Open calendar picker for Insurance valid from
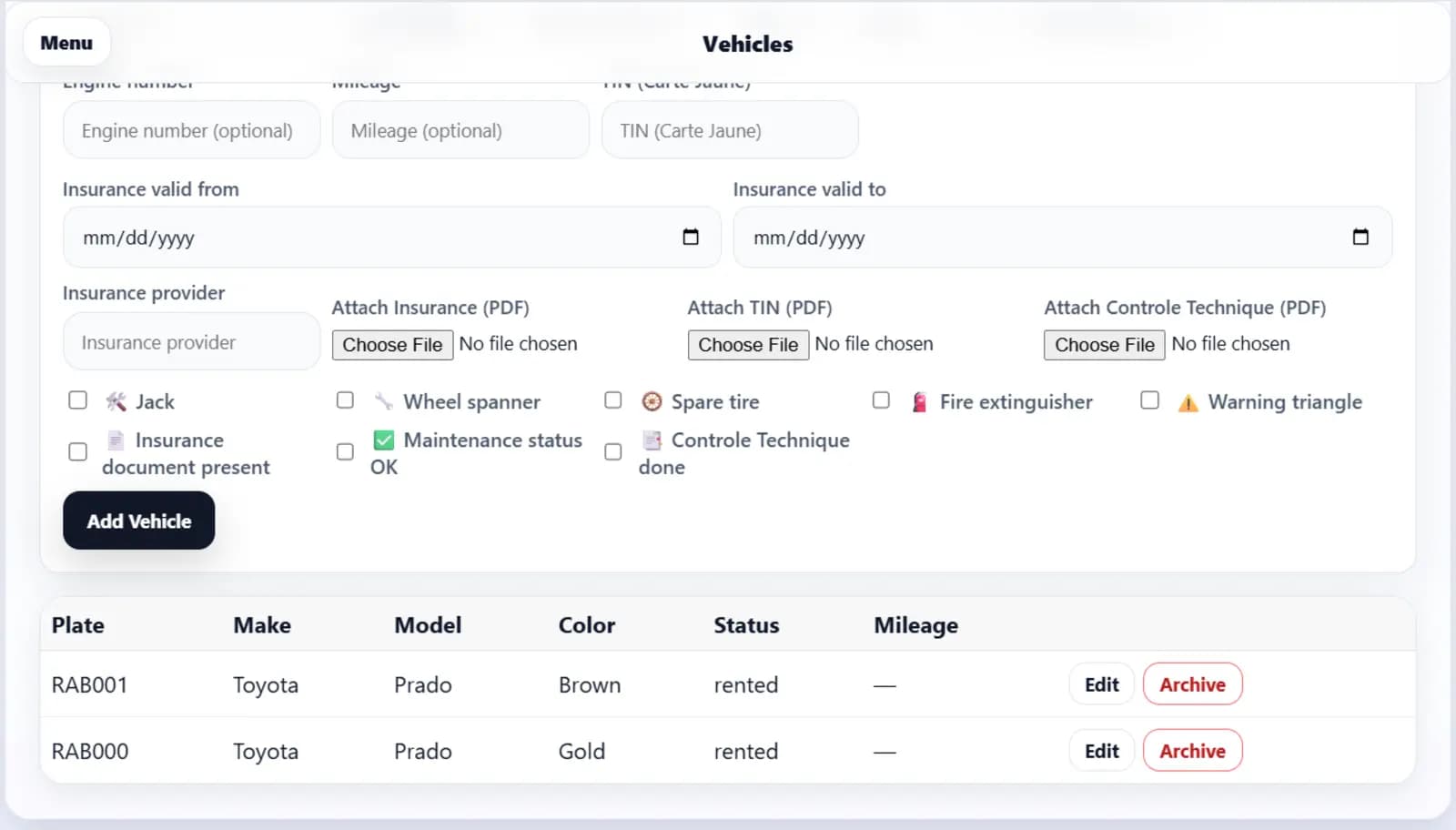Screen dimensions: 1456x830 point(691,238)
